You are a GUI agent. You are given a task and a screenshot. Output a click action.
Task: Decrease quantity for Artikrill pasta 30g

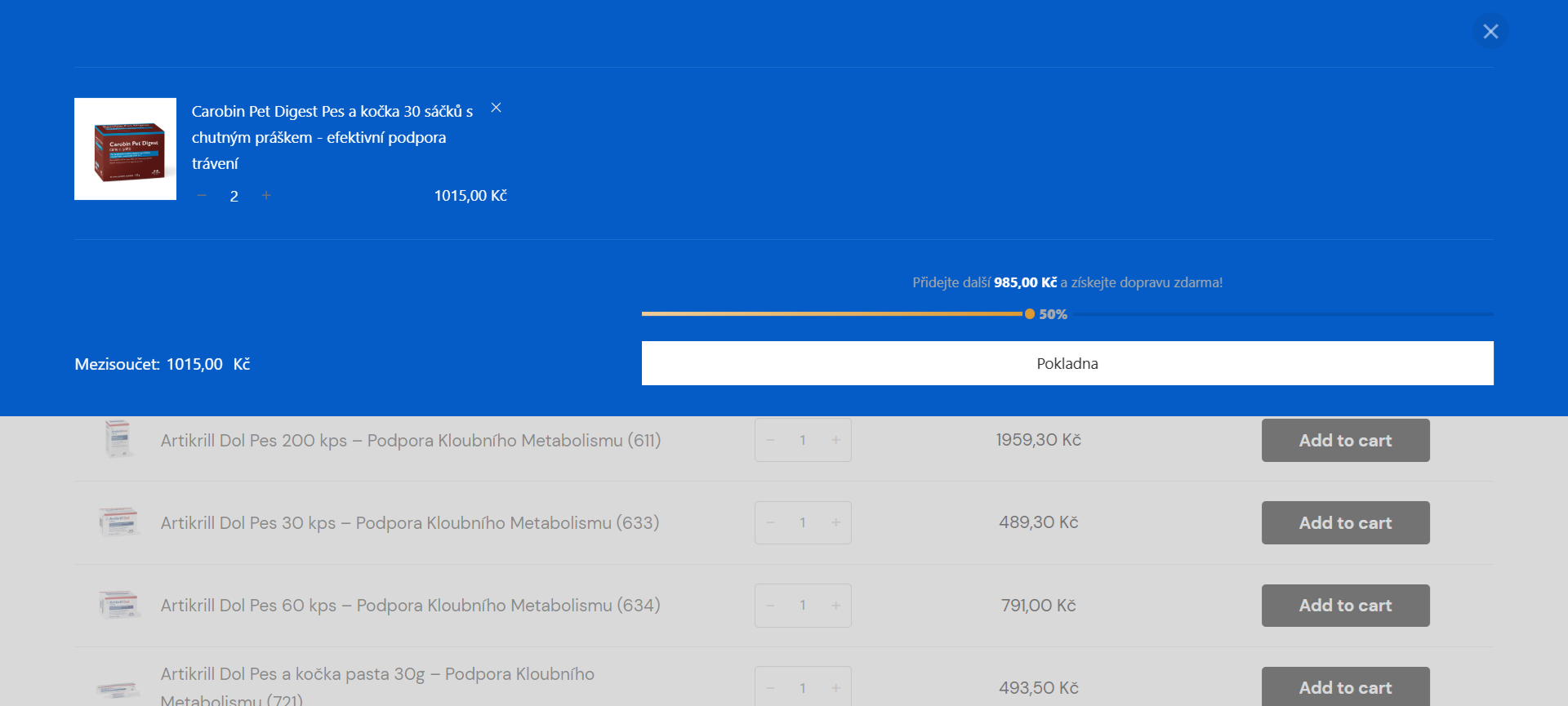[770, 688]
